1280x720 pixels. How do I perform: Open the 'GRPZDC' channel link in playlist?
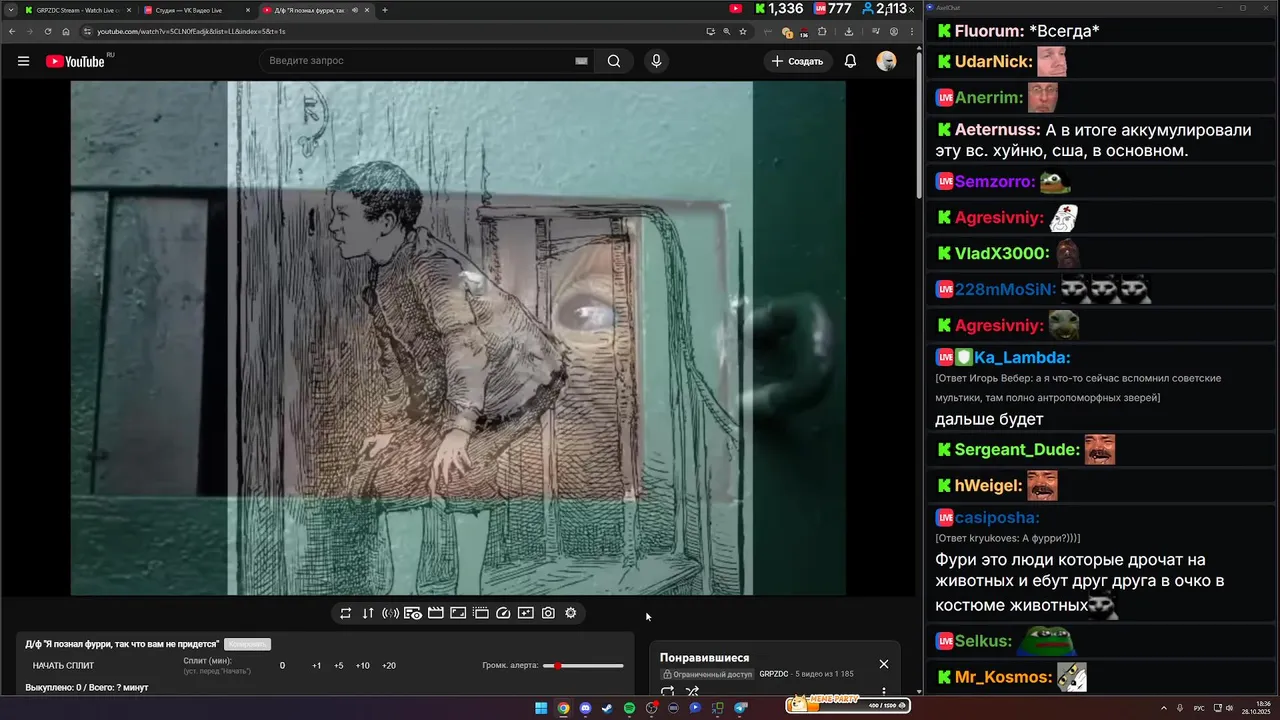[x=774, y=674]
